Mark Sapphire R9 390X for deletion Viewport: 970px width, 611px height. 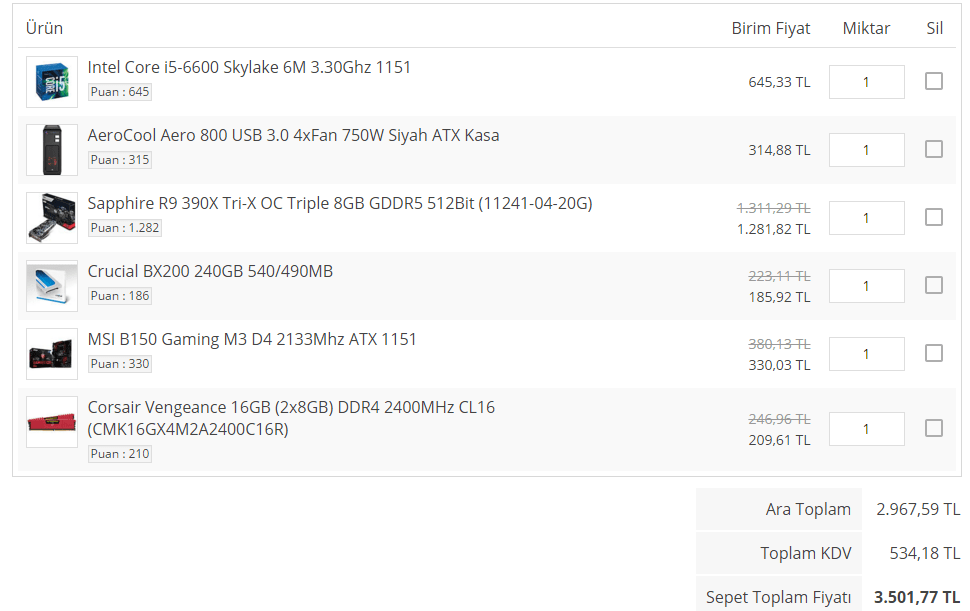[934, 217]
